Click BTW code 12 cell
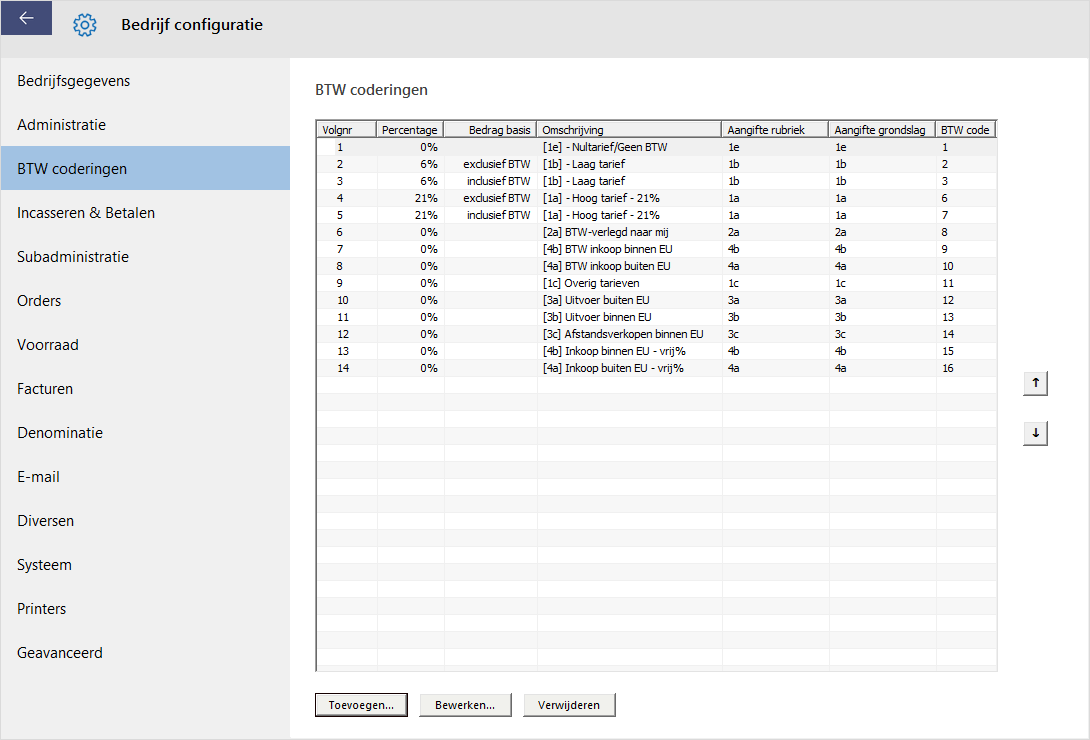This screenshot has height=740, width=1090. 966,300
